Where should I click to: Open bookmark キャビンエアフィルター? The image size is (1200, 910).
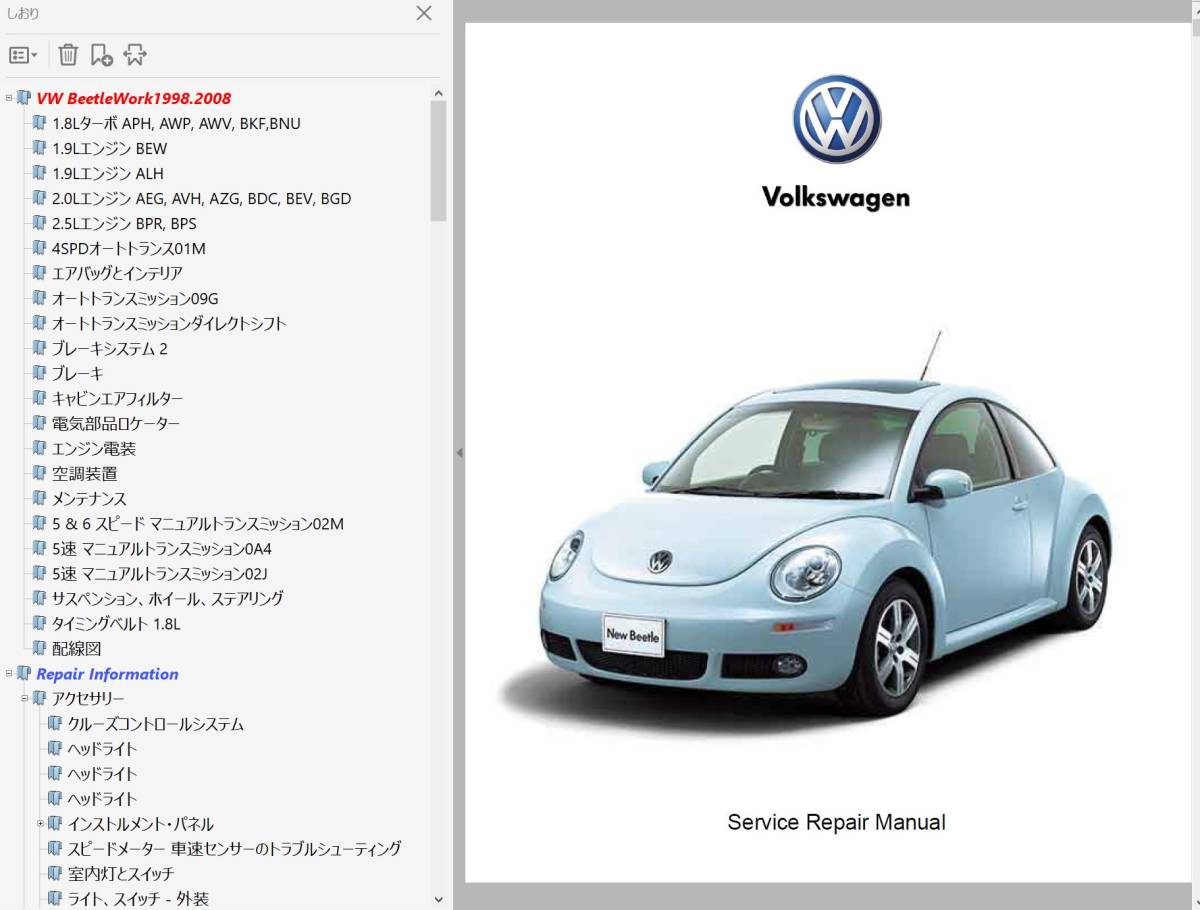(117, 398)
